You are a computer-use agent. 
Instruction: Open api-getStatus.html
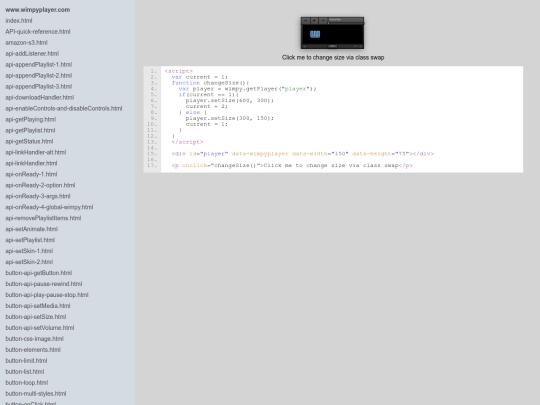click(29, 142)
